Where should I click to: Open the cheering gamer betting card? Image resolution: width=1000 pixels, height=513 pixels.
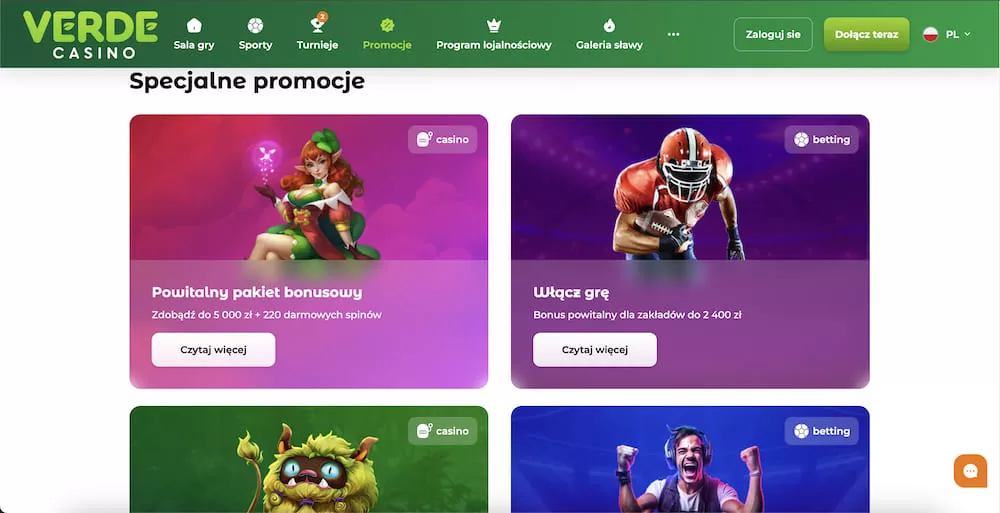[x=690, y=459]
